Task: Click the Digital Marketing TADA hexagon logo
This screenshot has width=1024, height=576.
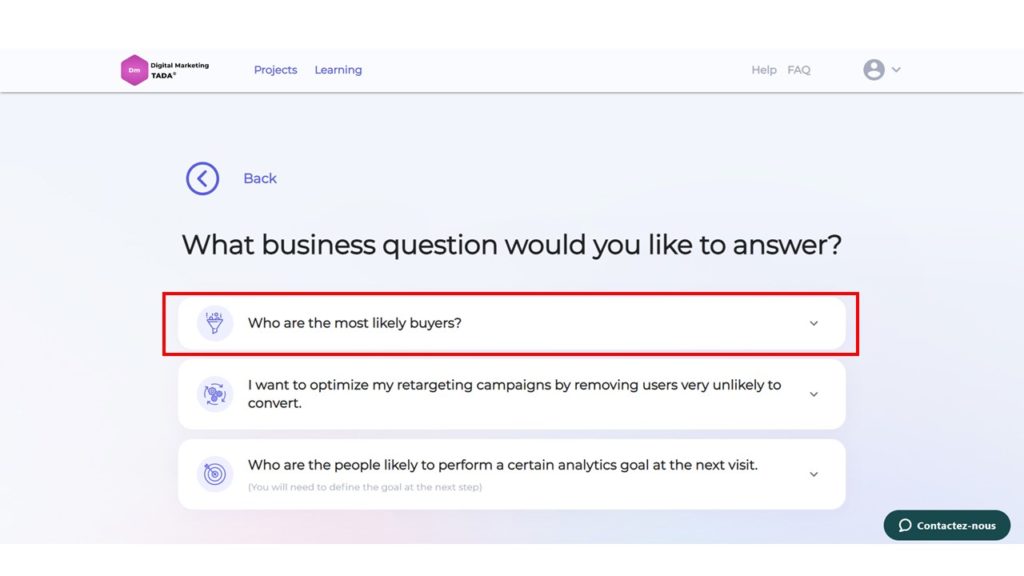Action: [x=134, y=70]
